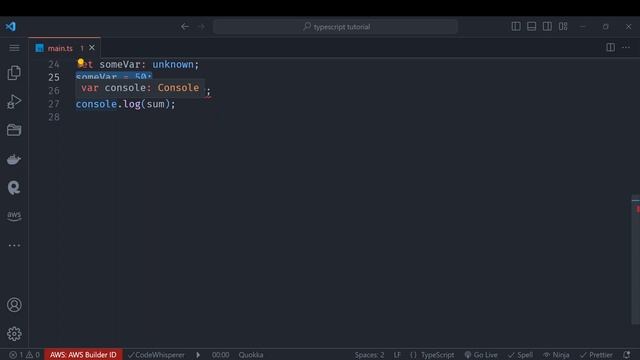Open the Docker panel
The image size is (640, 360).
[x=14, y=159]
